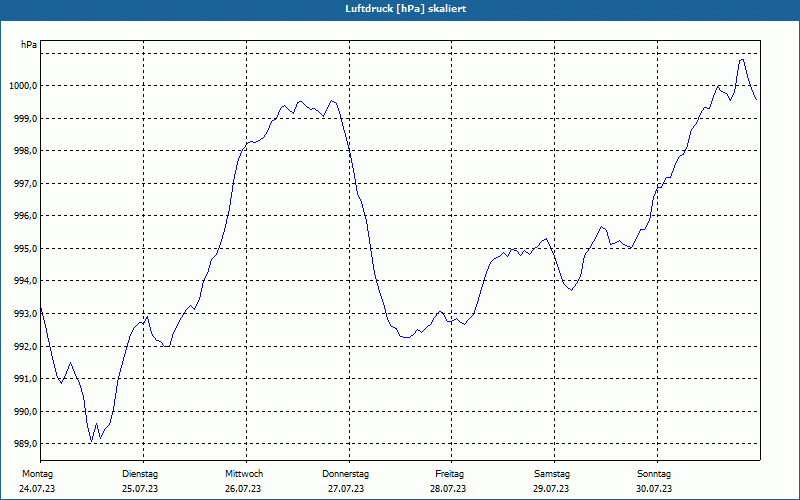
Task: Click the 'hPa' unit label
Action: click(x=29, y=45)
